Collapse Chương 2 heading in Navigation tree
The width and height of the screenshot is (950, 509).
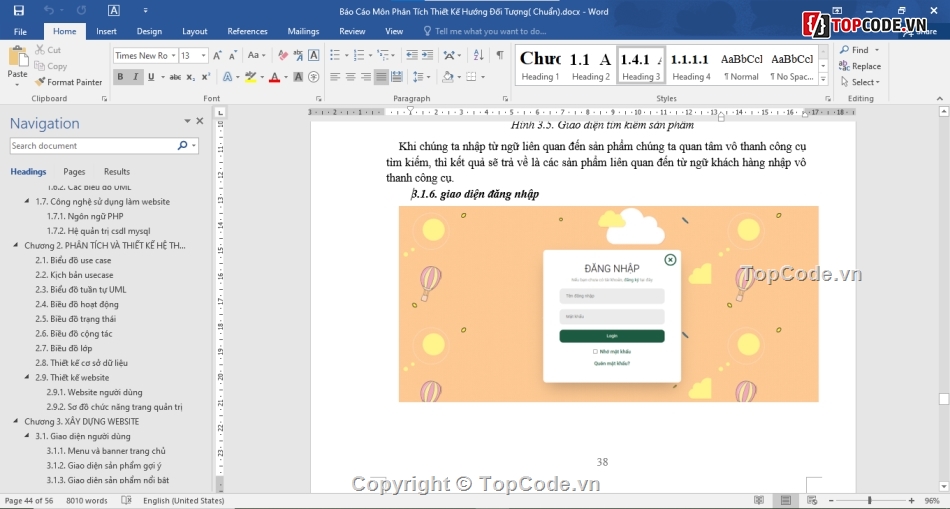[x=16, y=245]
